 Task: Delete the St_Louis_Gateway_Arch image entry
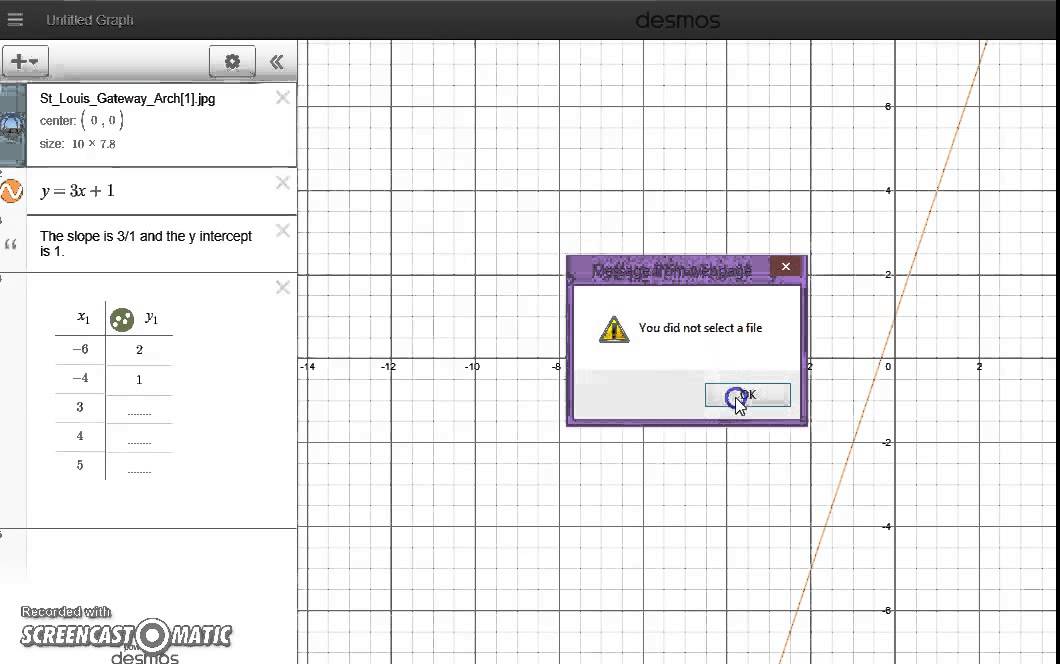click(283, 98)
